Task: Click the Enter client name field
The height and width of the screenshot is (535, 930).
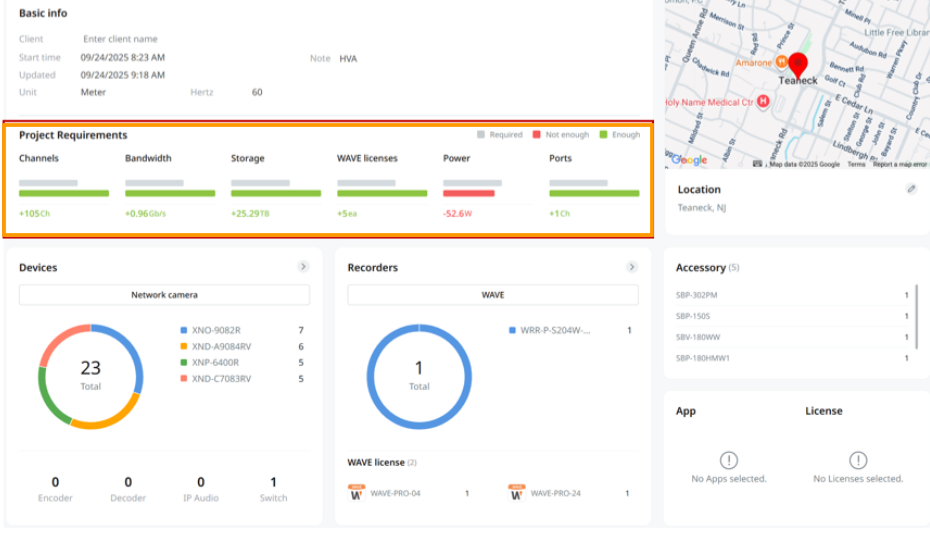Action: [x=120, y=39]
